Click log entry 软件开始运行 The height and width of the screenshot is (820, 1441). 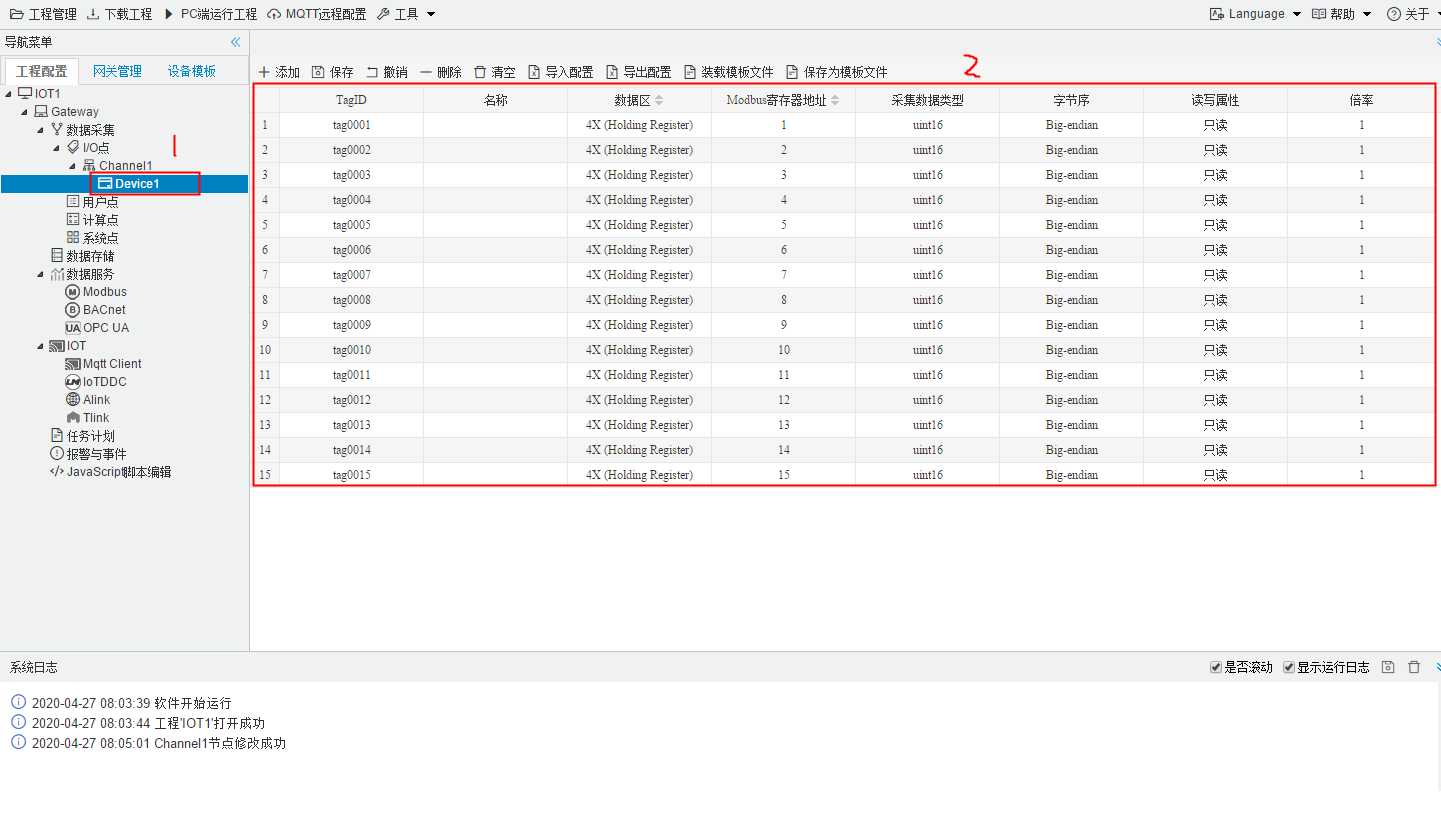pyautogui.click(x=193, y=704)
